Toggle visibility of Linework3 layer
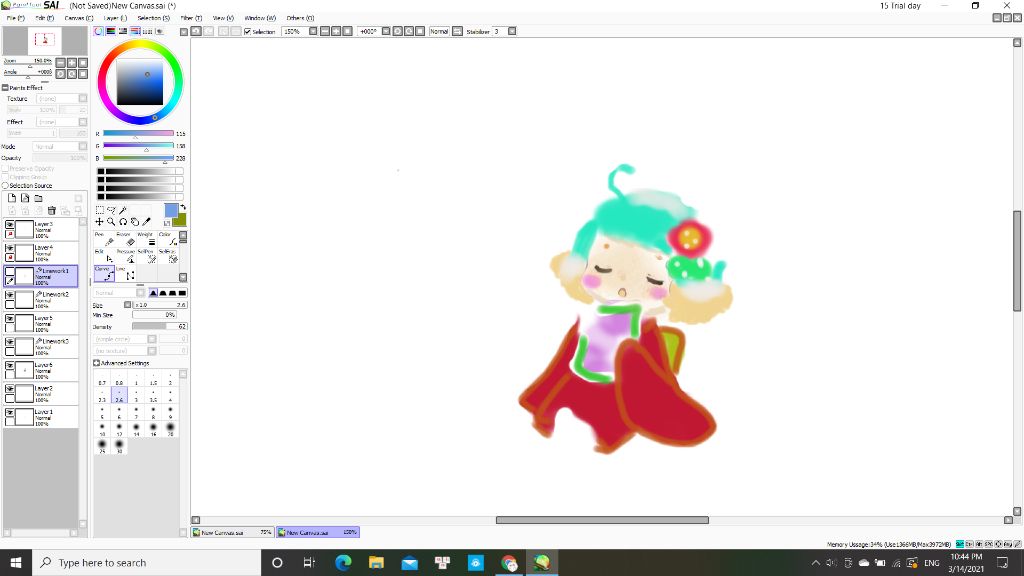This screenshot has width=1024, height=576. click(10, 342)
